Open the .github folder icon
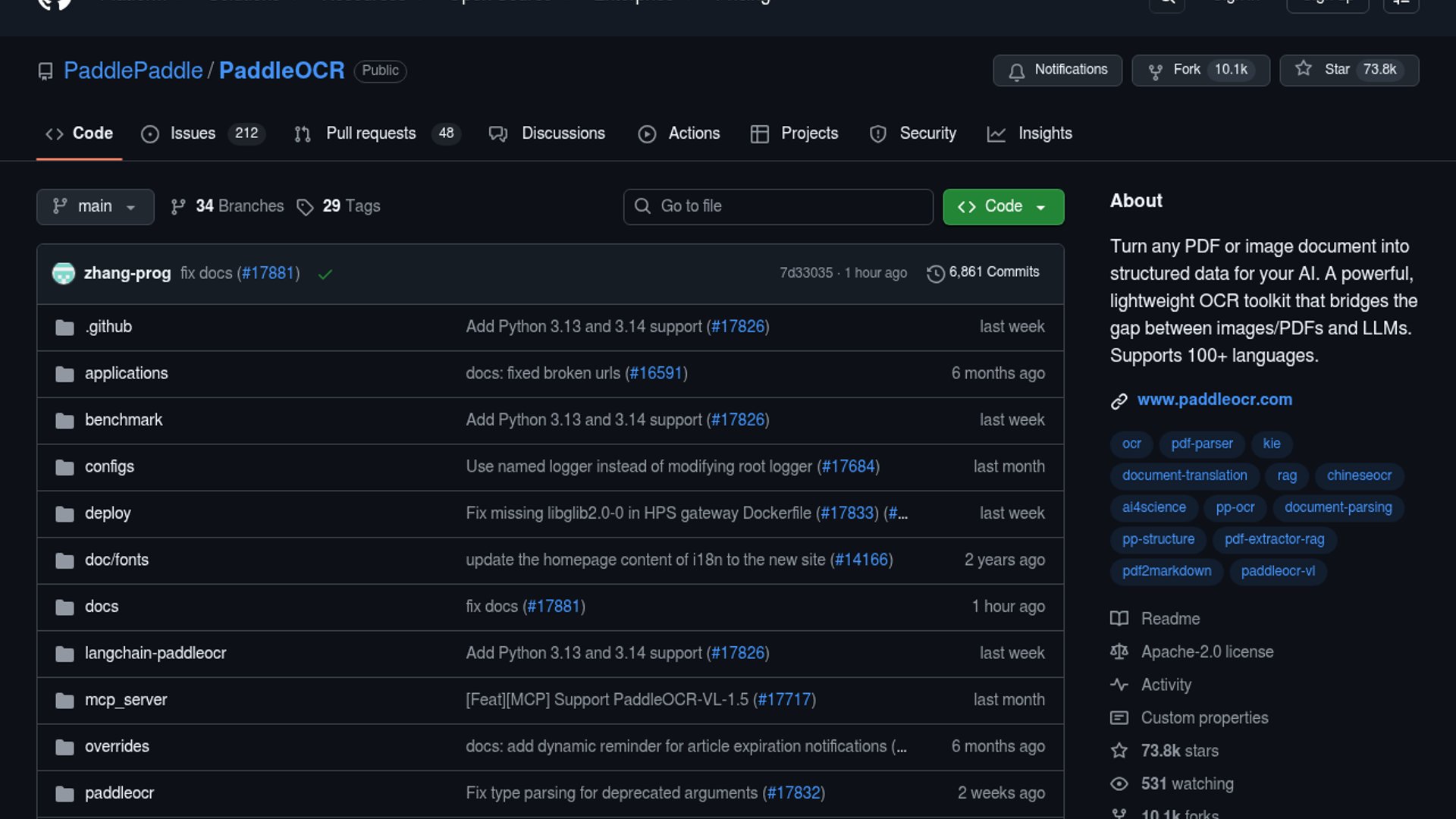 (64, 328)
